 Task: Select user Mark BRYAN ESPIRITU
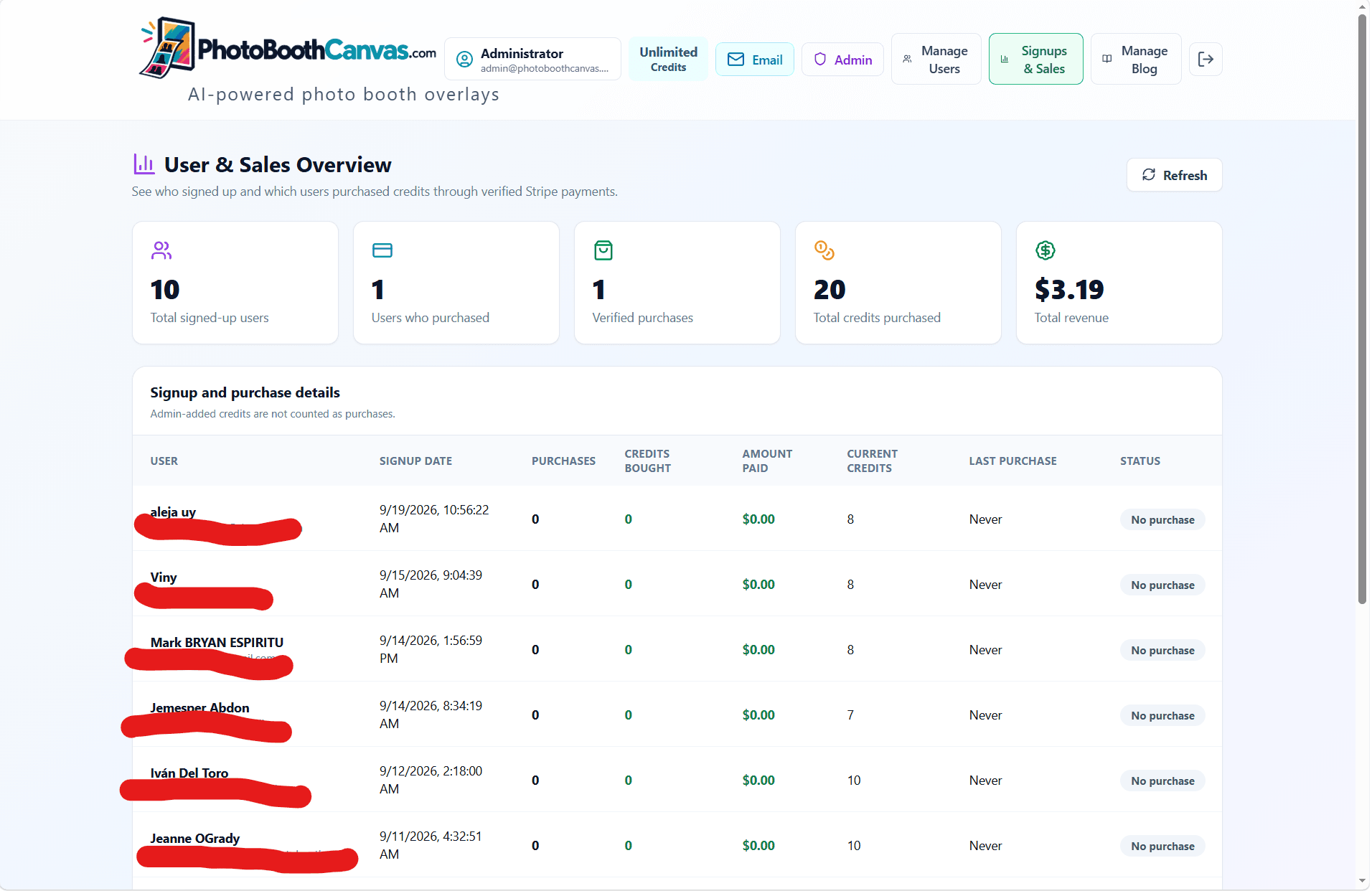click(x=217, y=642)
